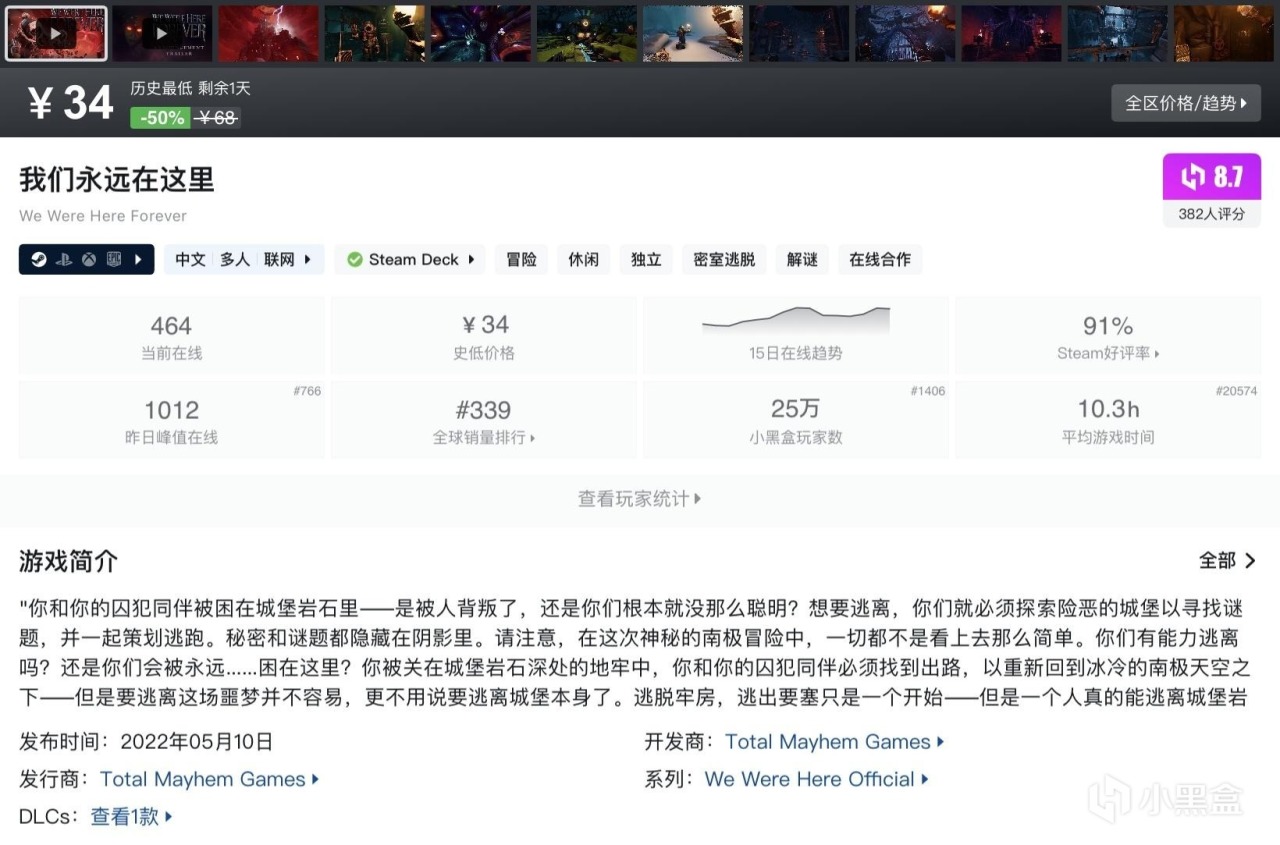Play the first red trailer video thumbnail
The image size is (1280, 845).
[56, 34]
